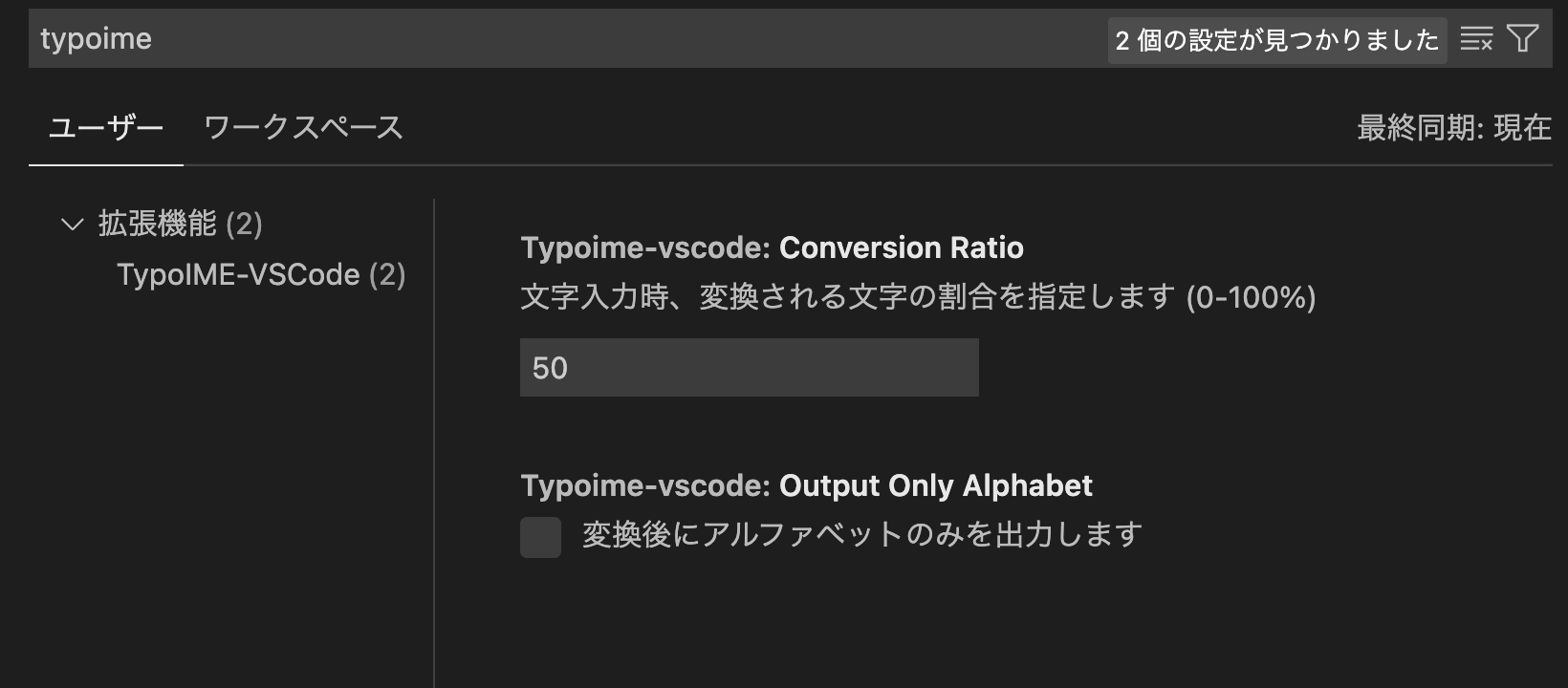The image size is (1568, 688).
Task: Select the 拡張機能 tree entry label
Action: coord(158,225)
